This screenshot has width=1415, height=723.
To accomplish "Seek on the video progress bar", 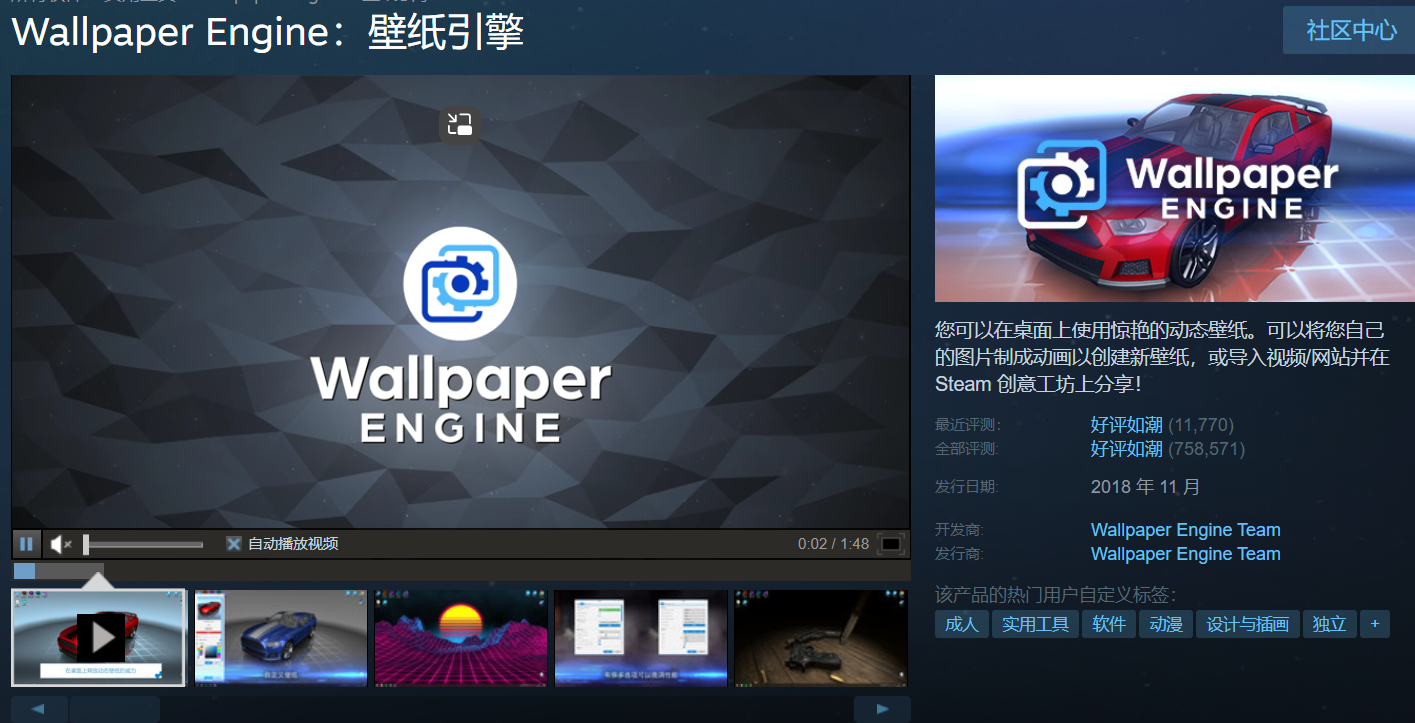I will (x=461, y=571).
